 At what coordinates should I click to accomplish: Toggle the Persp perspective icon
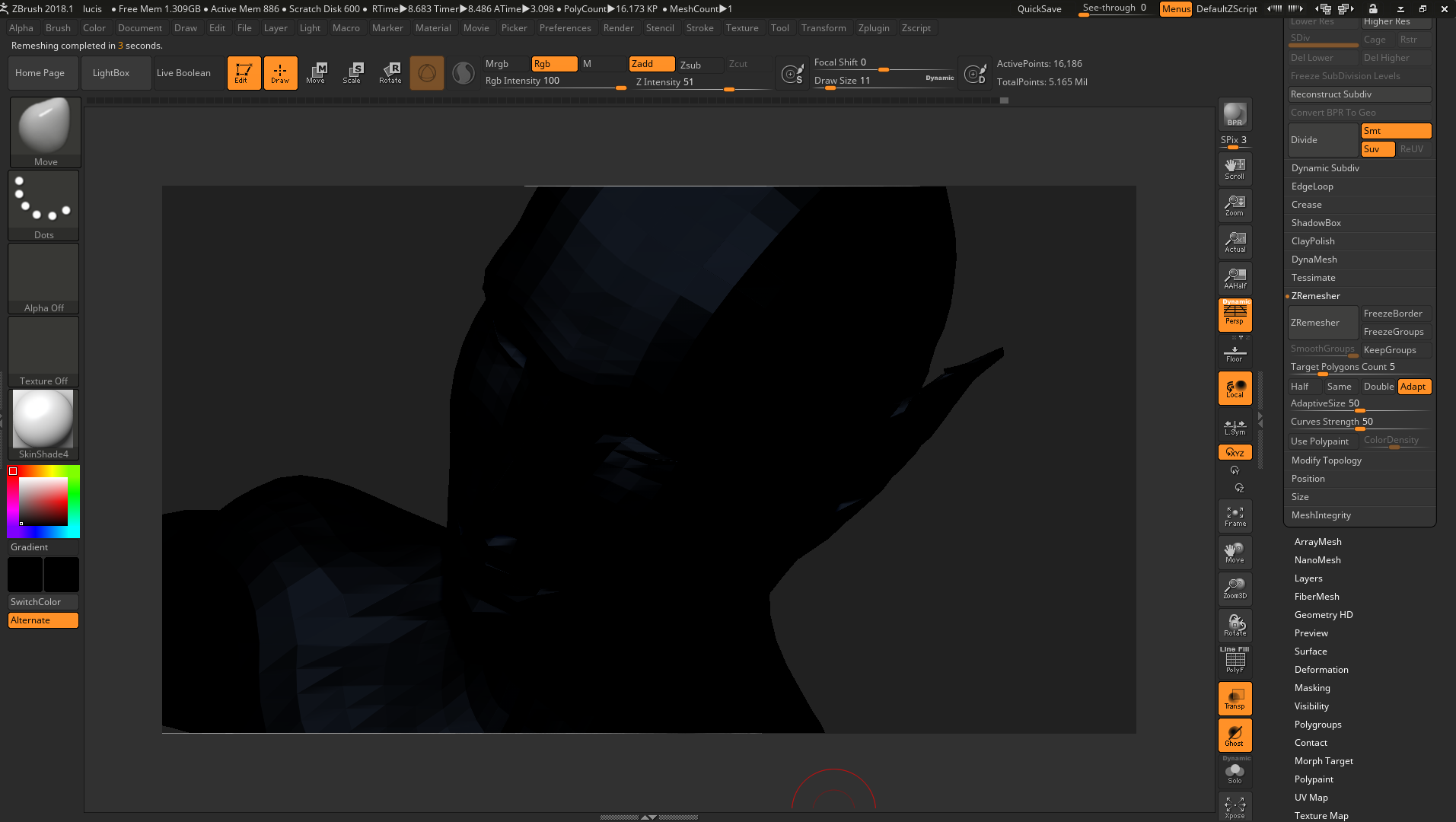1235,314
